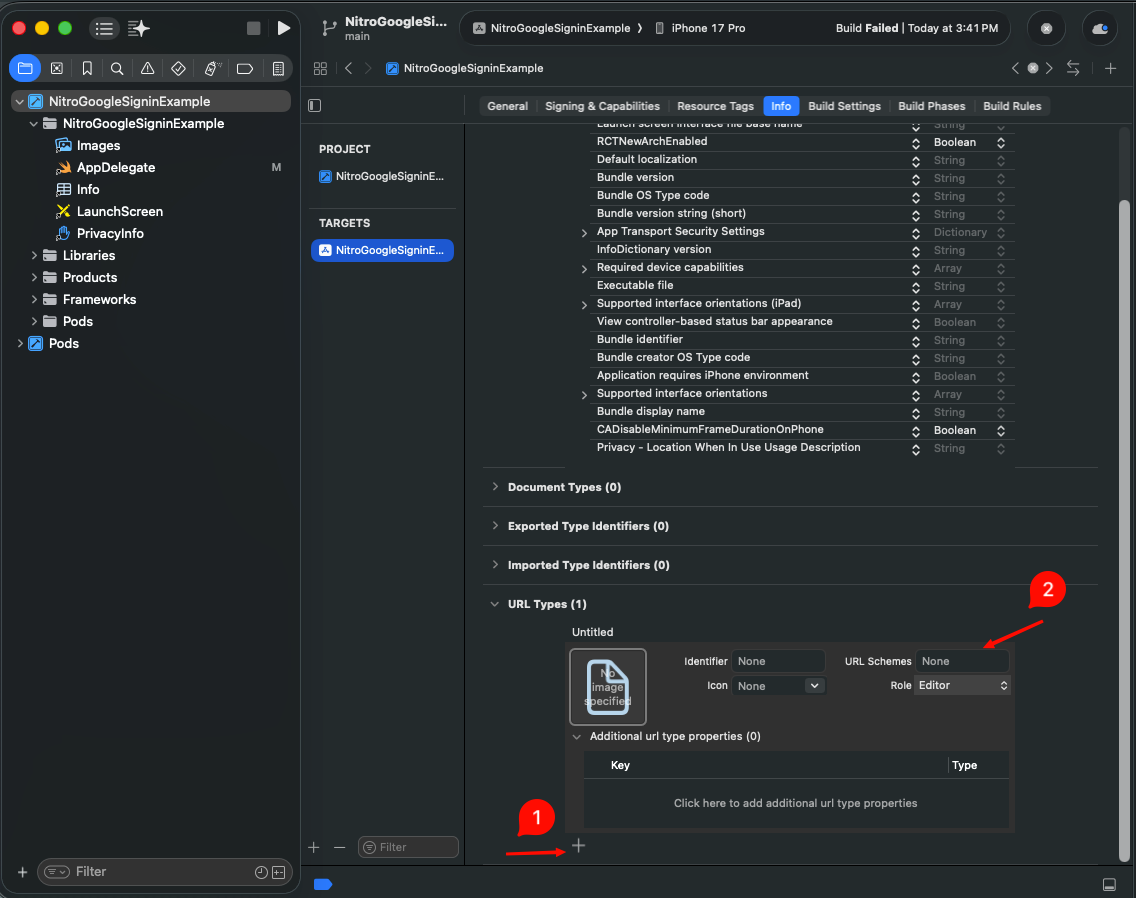Open the Breakpoint navigator icon

click(x=245, y=68)
